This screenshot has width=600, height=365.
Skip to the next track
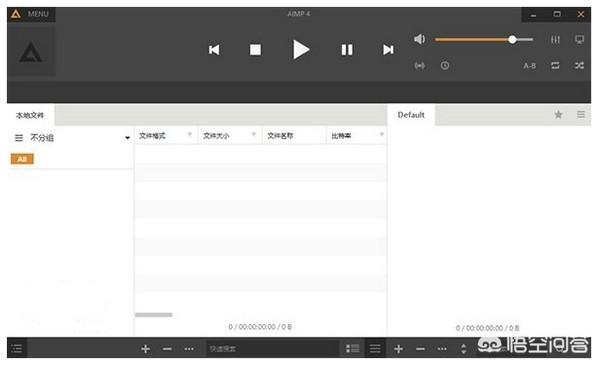388,50
